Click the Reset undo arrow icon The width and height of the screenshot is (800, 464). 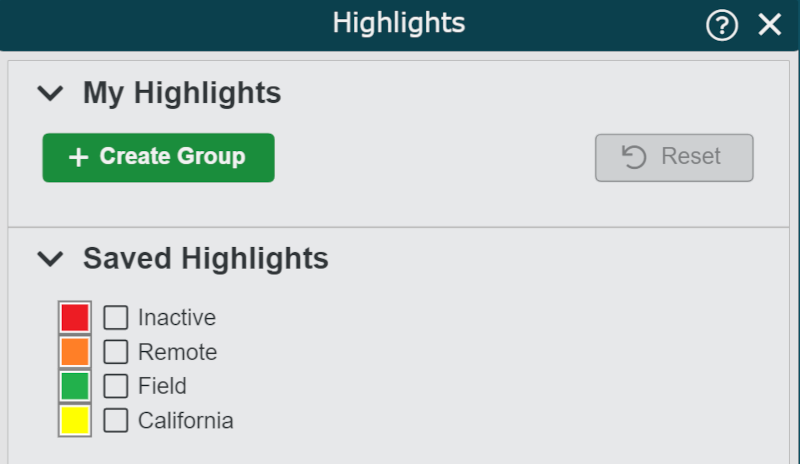[634, 157]
